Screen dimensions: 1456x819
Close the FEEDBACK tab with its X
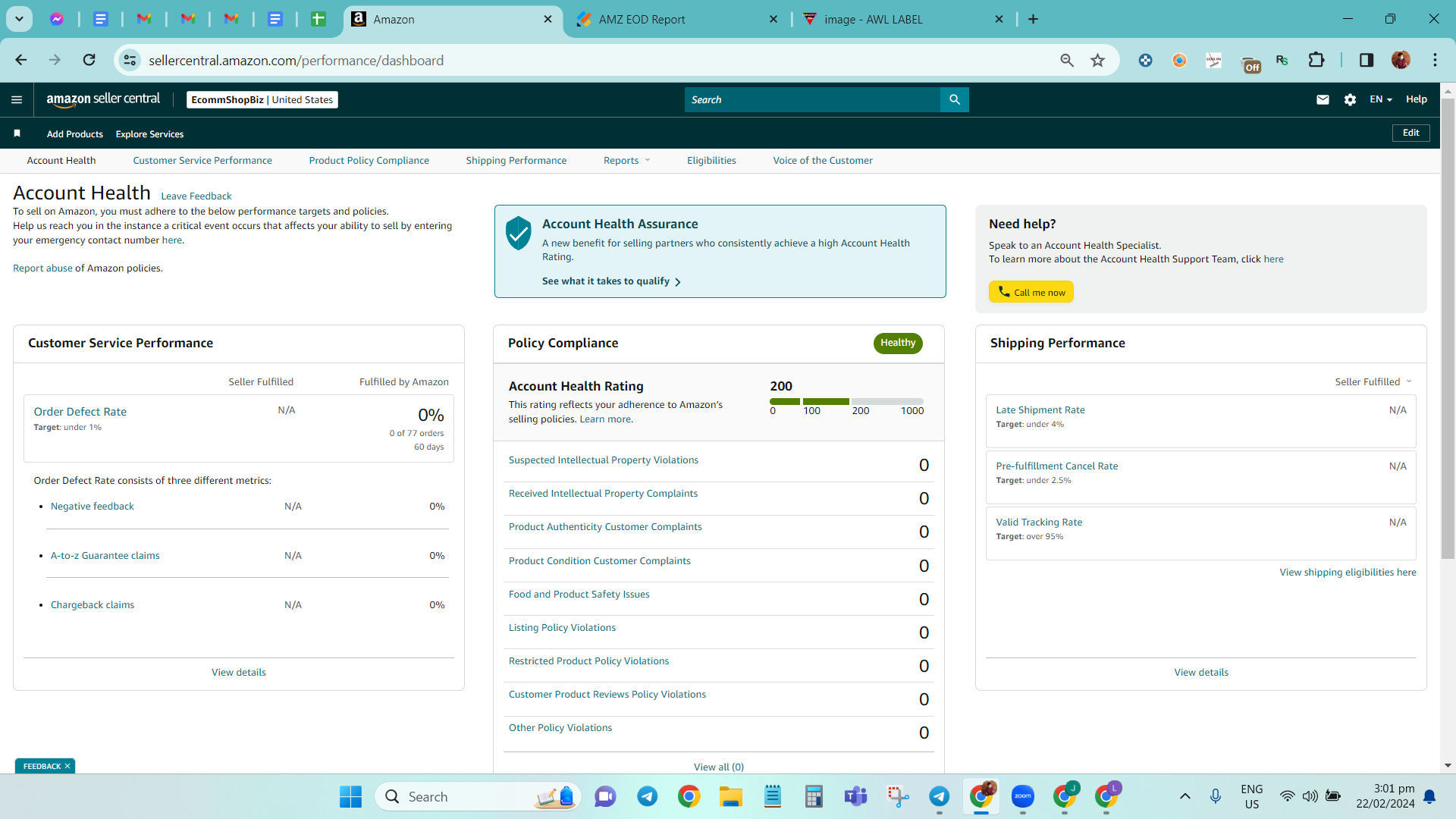pyautogui.click(x=67, y=766)
